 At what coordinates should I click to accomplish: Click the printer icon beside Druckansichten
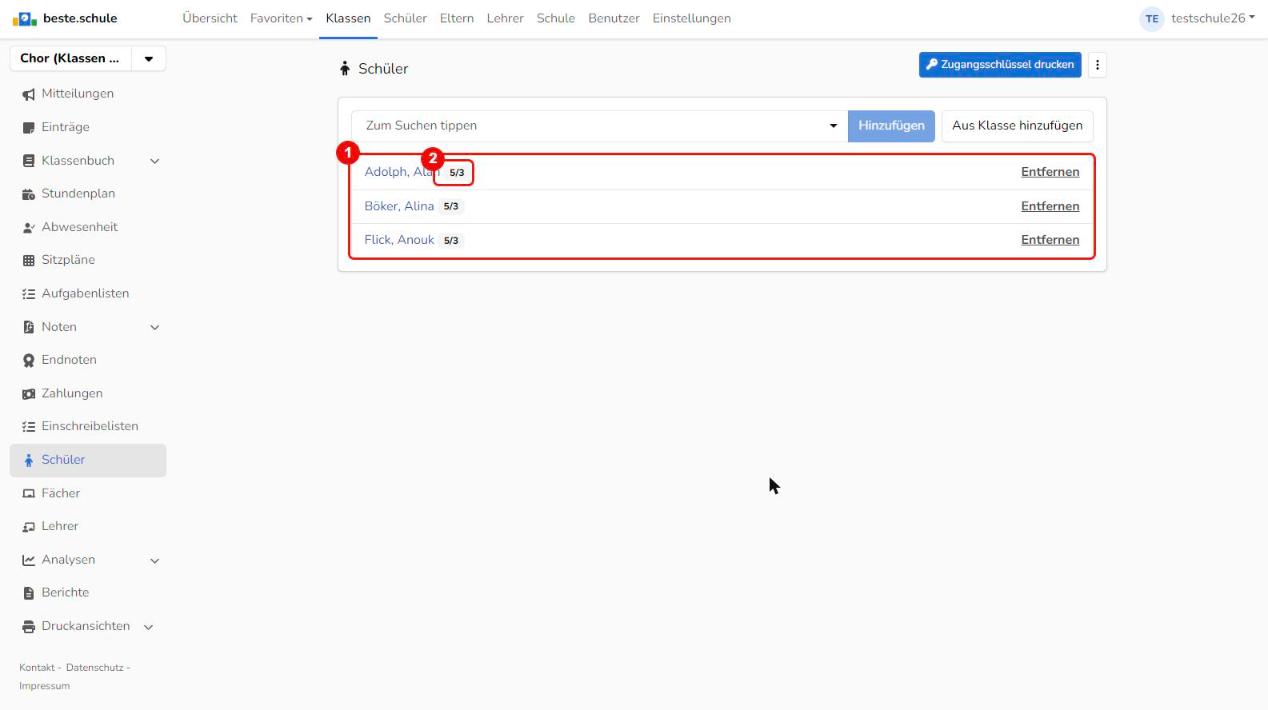[27, 626]
